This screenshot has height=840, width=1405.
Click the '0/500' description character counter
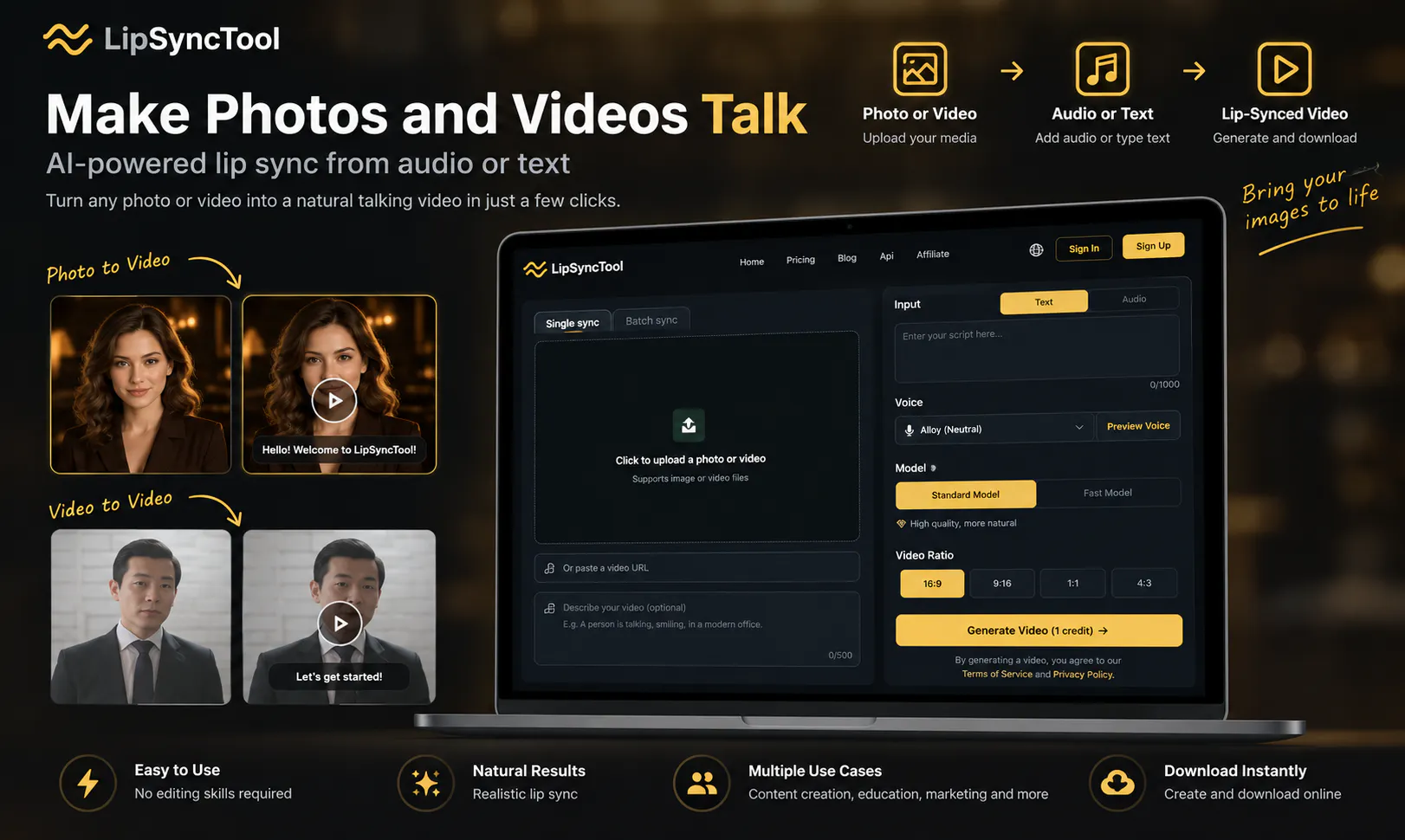[x=840, y=656]
